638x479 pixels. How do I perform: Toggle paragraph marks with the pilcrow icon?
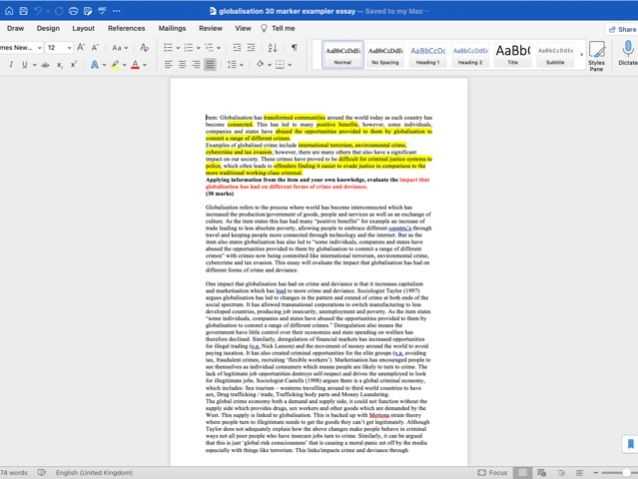click(x=294, y=48)
